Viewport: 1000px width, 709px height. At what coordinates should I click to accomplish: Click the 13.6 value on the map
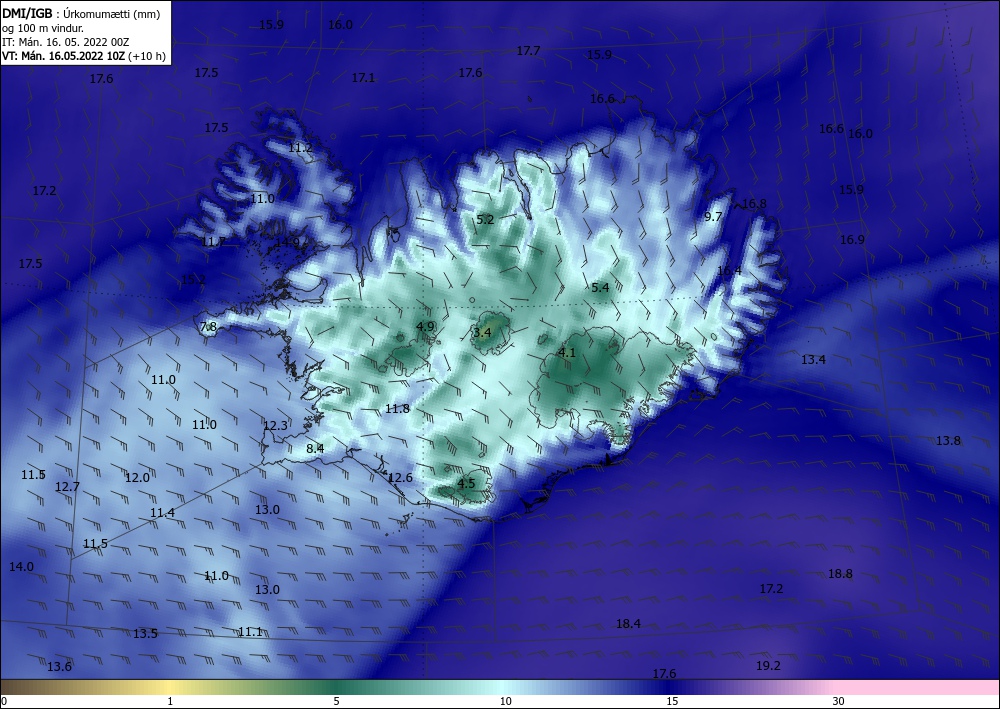59,667
